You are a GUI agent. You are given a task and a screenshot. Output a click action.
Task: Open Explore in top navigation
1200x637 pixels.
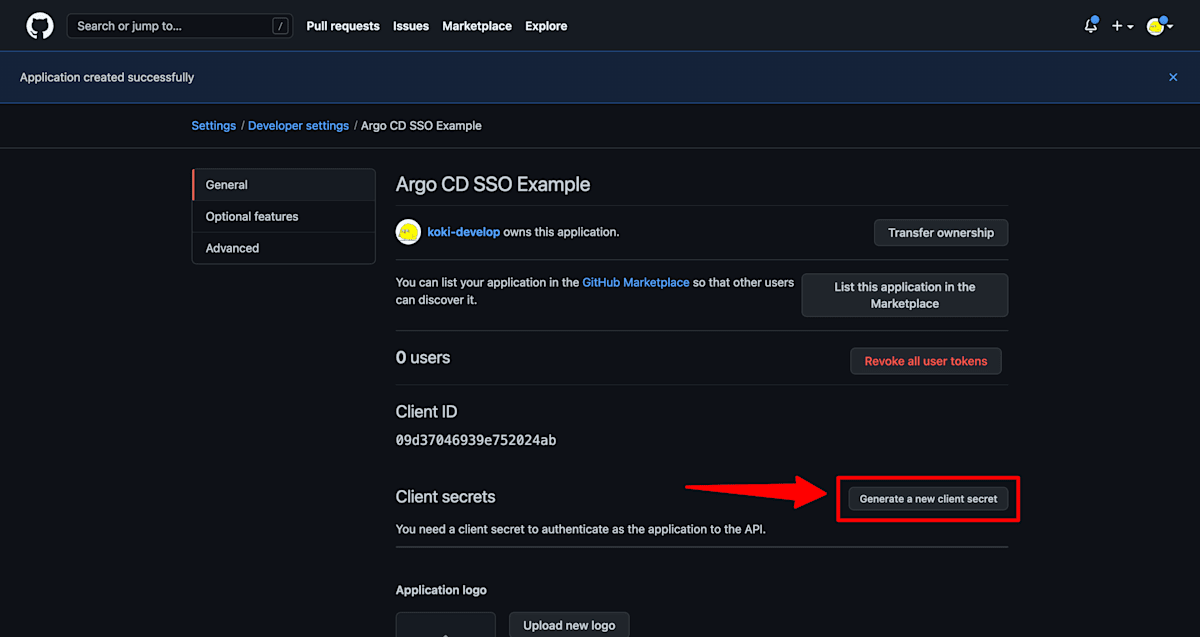pyautogui.click(x=546, y=26)
